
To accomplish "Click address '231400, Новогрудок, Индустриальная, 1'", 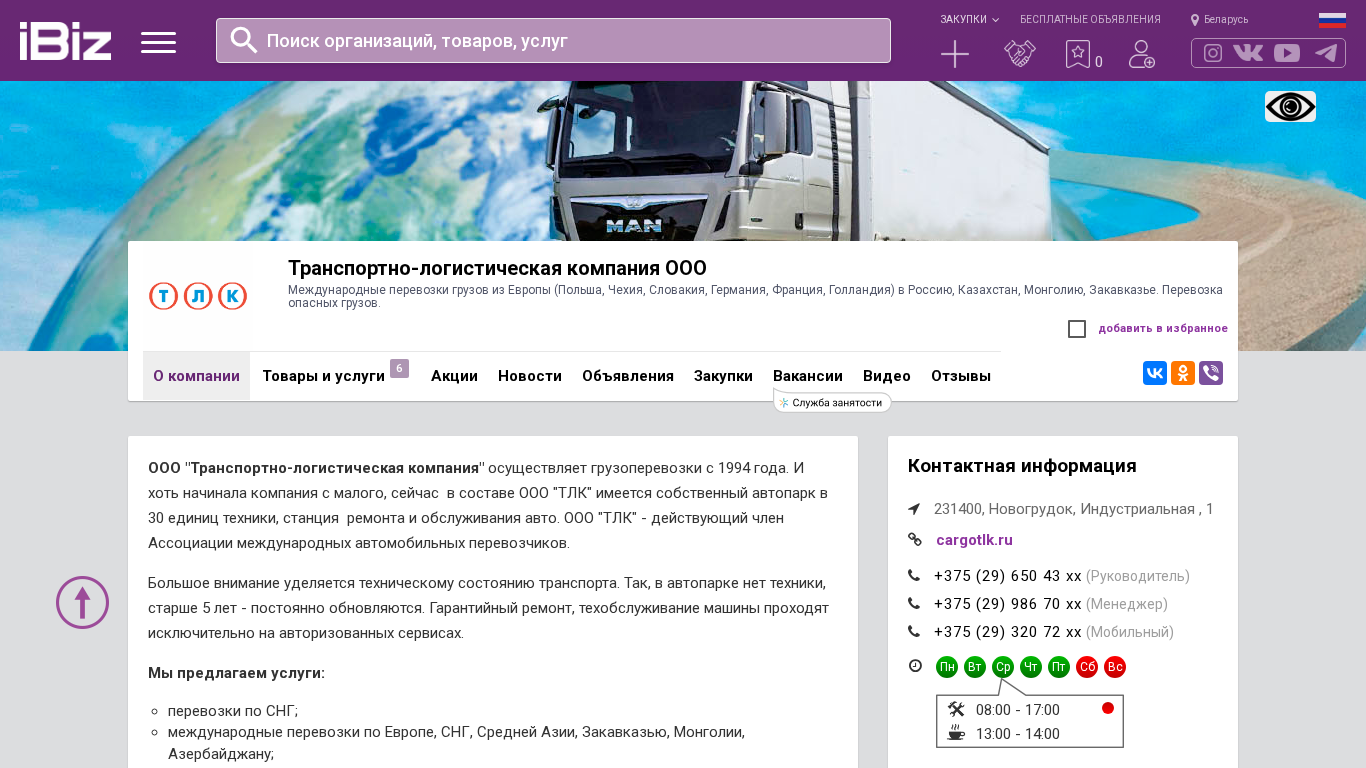I will 1074,509.
